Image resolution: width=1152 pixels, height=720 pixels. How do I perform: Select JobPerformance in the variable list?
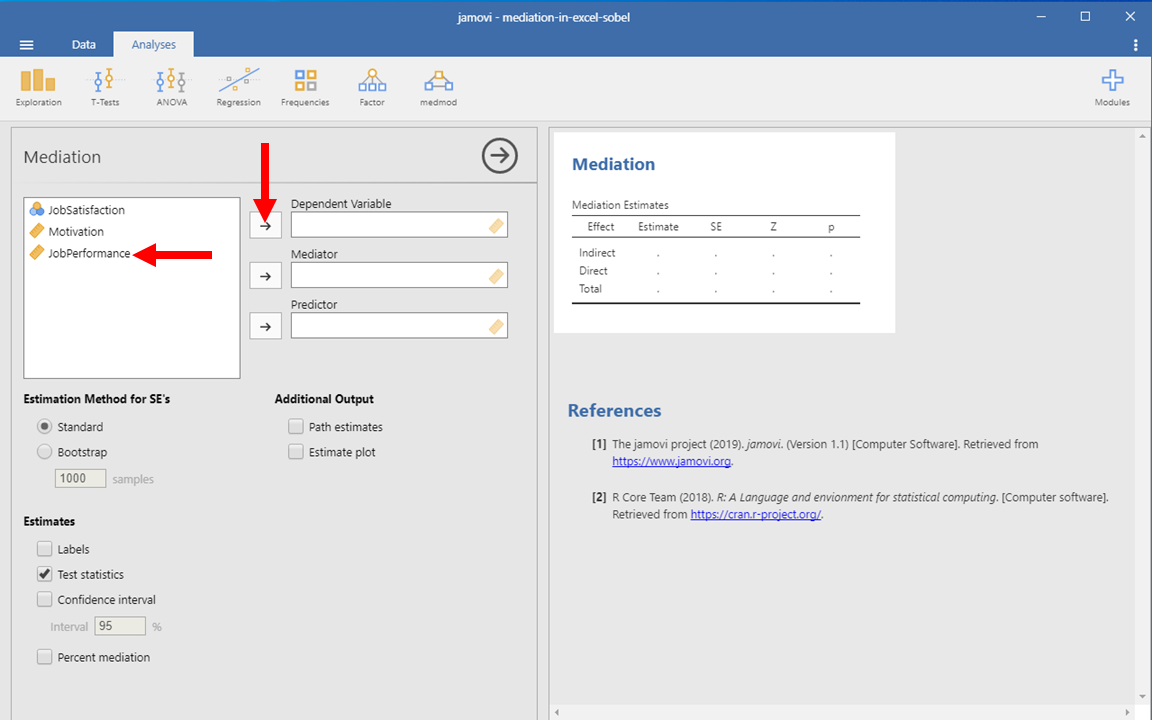pyautogui.click(x=89, y=254)
